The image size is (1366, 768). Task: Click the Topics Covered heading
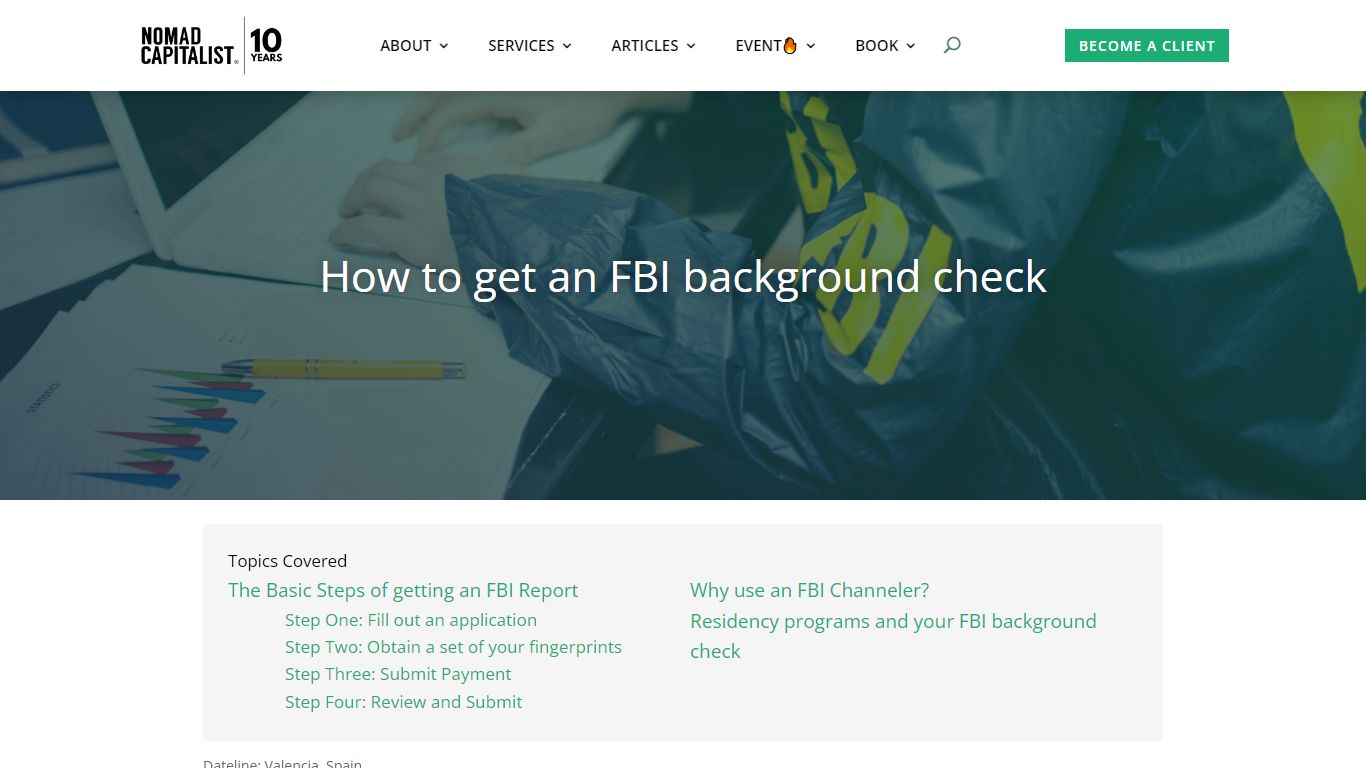(287, 561)
